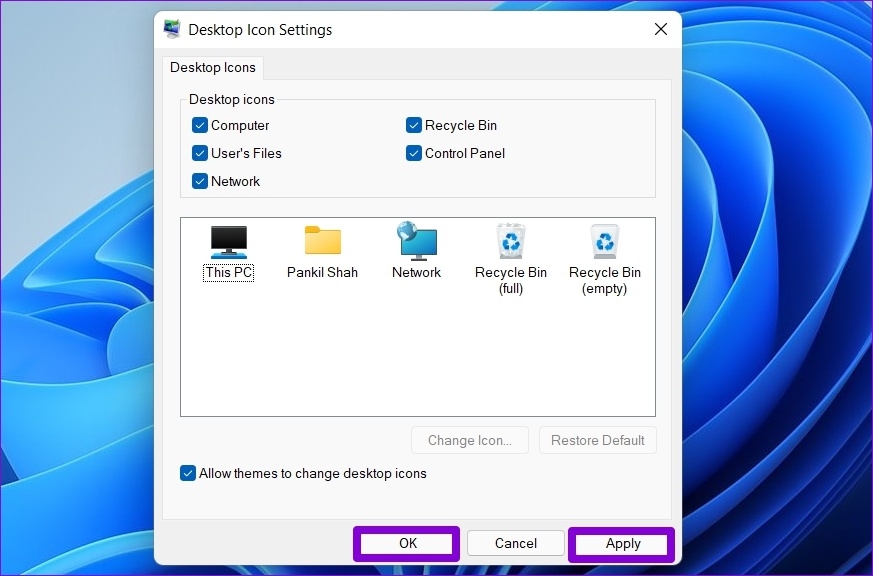Uncheck the Computer checkbox
The height and width of the screenshot is (576, 873).
point(200,125)
